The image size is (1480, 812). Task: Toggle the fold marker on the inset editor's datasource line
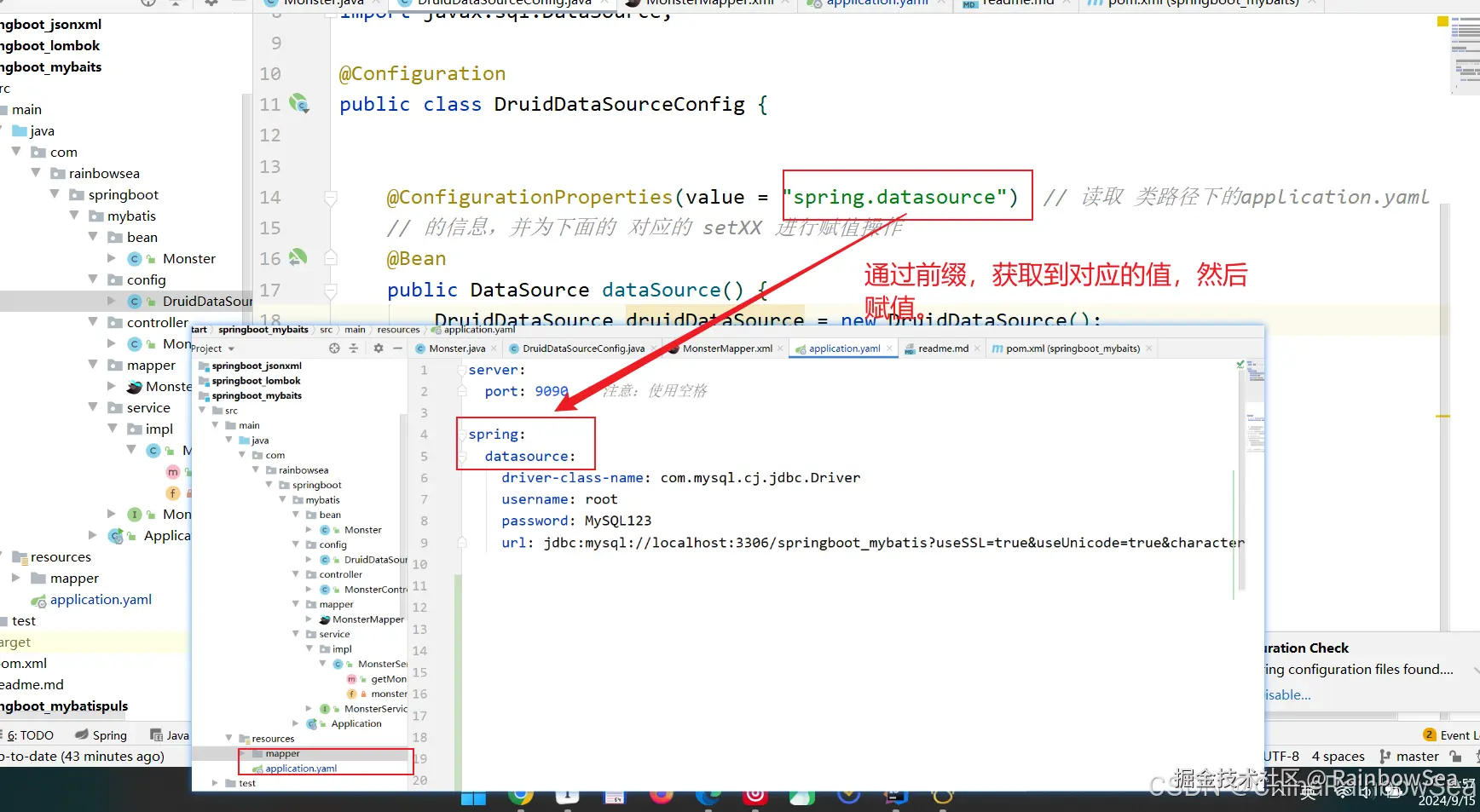click(x=461, y=457)
